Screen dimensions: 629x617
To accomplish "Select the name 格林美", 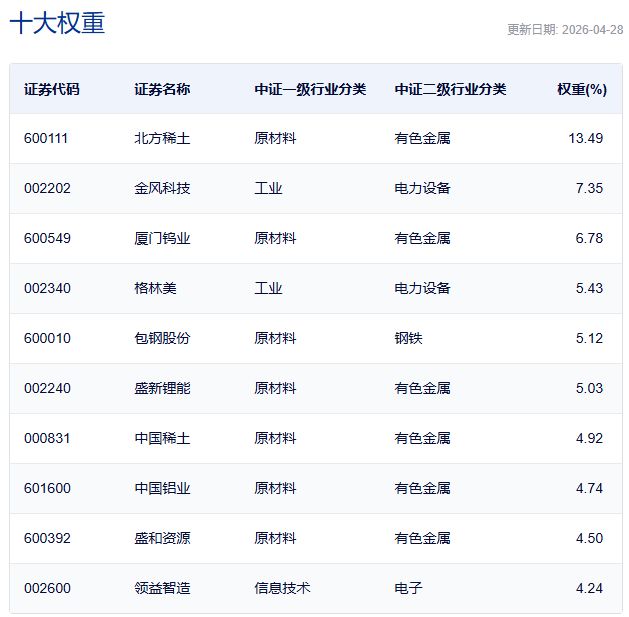I will (x=155, y=288).
